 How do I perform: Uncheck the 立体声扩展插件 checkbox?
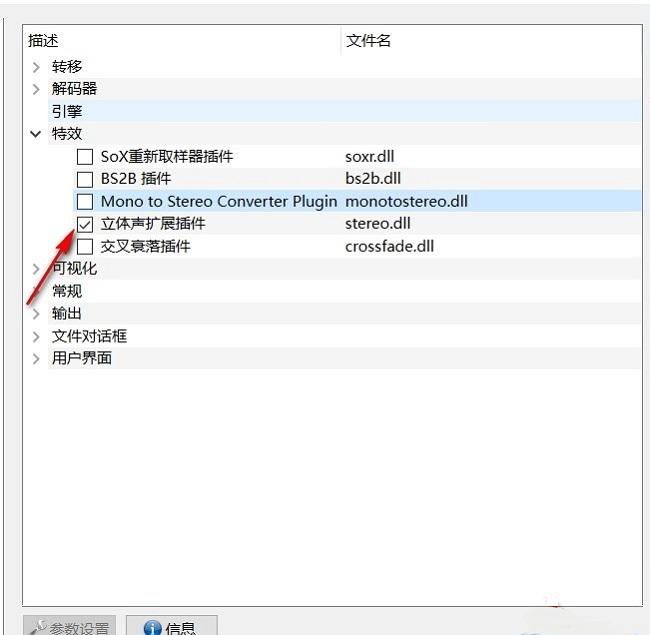pyautogui.click(x=85, y=224)
